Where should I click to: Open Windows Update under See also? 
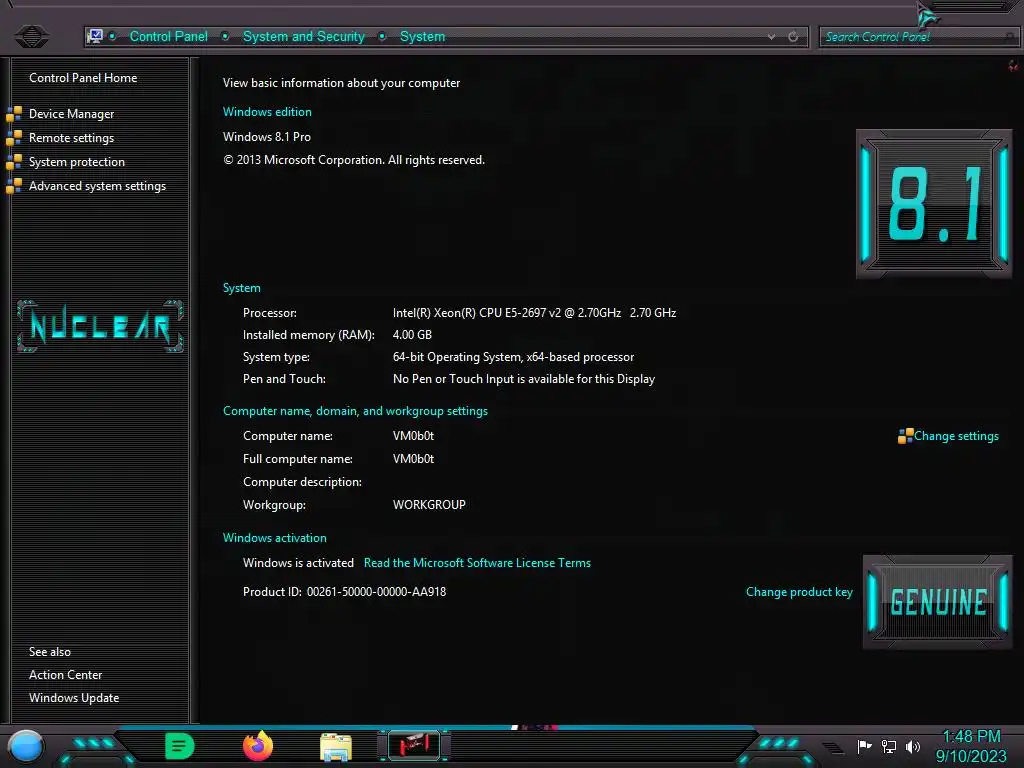click(x=74, y=697)
